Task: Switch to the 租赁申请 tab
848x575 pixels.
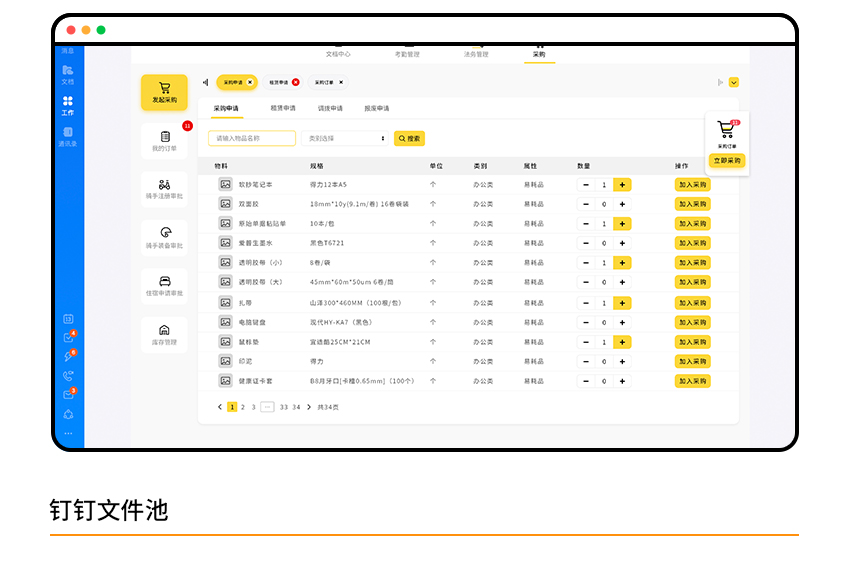Action: coord(283,108)
